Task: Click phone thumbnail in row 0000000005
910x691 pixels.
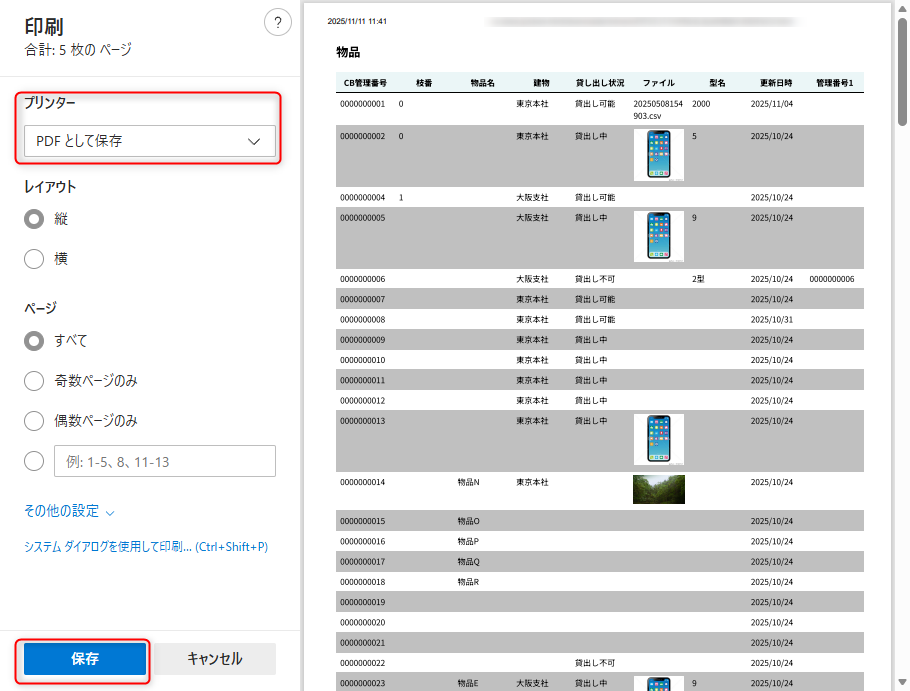Action: (659, 236)
